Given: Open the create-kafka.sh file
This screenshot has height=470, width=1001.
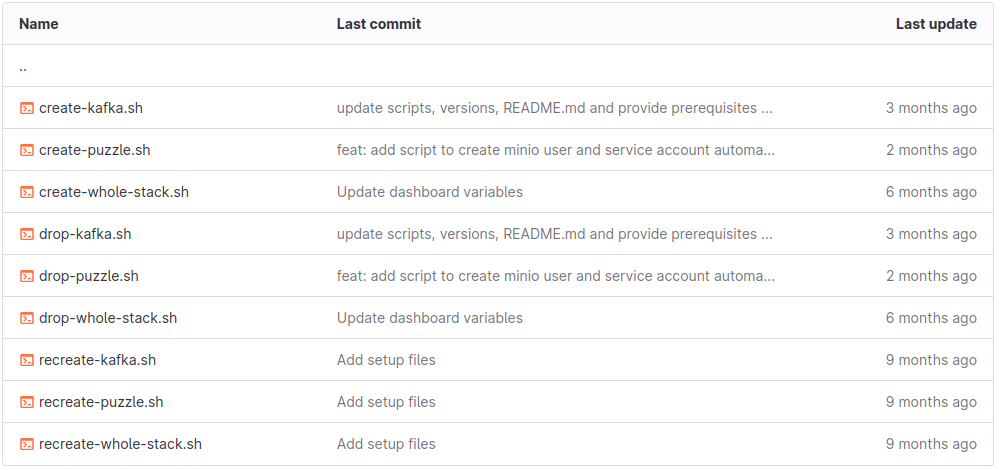Looking at the screenshot, I should click(91, 108).
